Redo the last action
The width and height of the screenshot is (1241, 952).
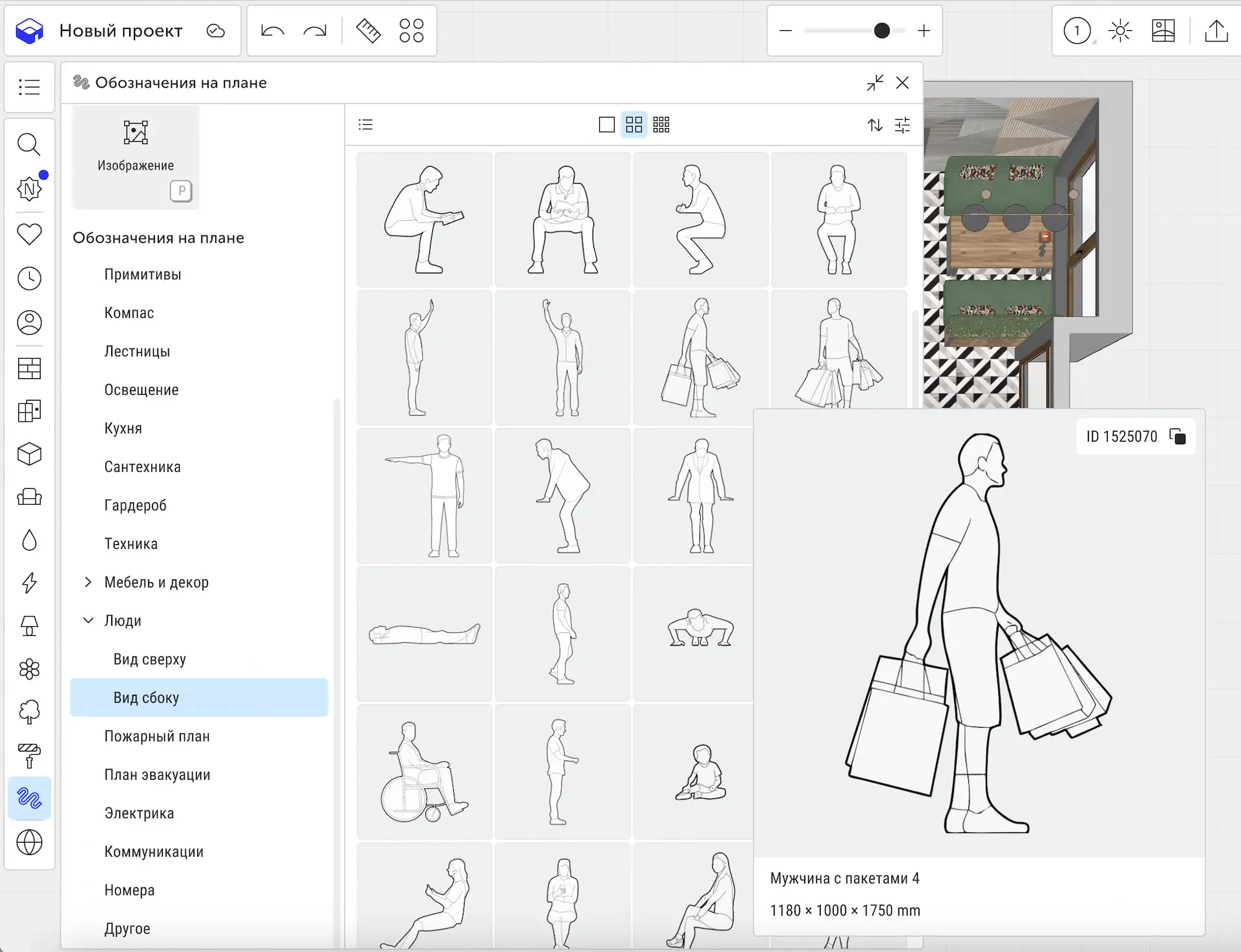point(315,30)
